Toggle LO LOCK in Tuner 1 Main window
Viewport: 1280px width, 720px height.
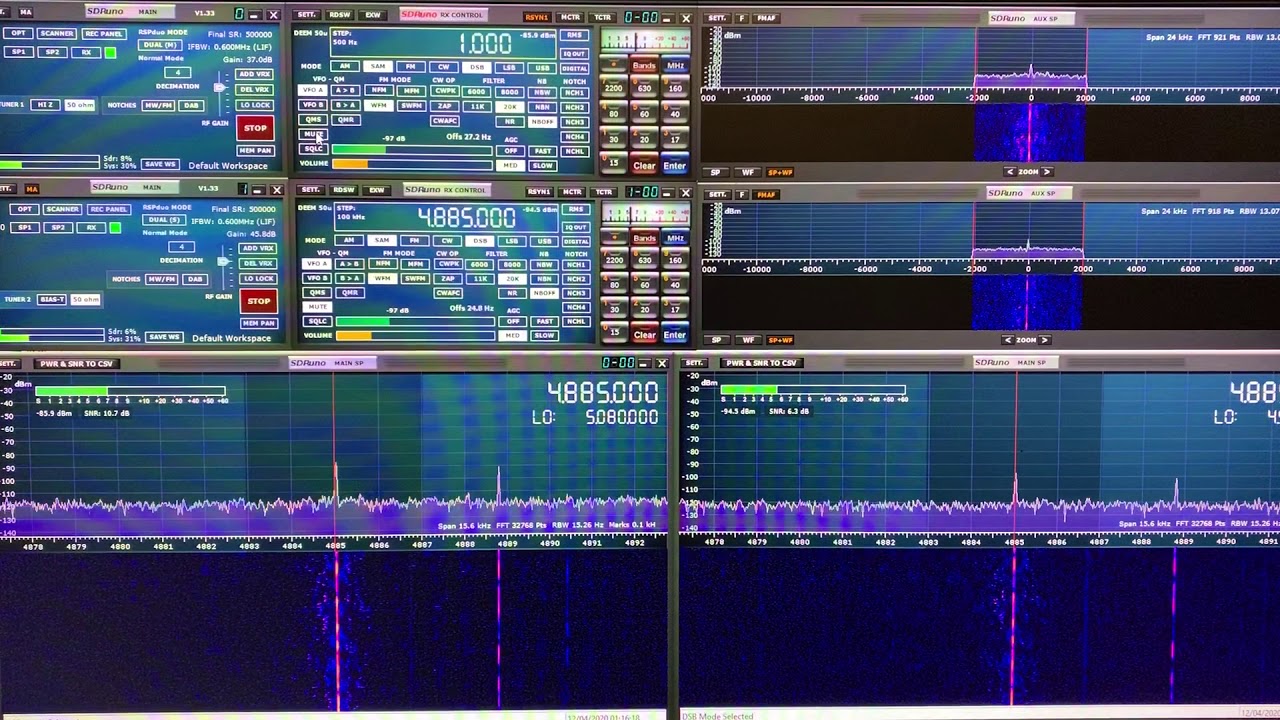pos(255,105)
